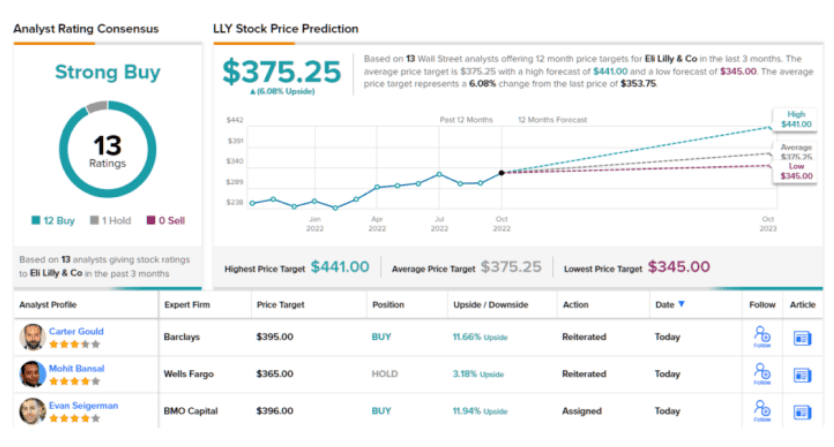Open Evan Seigerman analyst profile link
The height and width of the screenshot is (447, 834).
(84, 404)
